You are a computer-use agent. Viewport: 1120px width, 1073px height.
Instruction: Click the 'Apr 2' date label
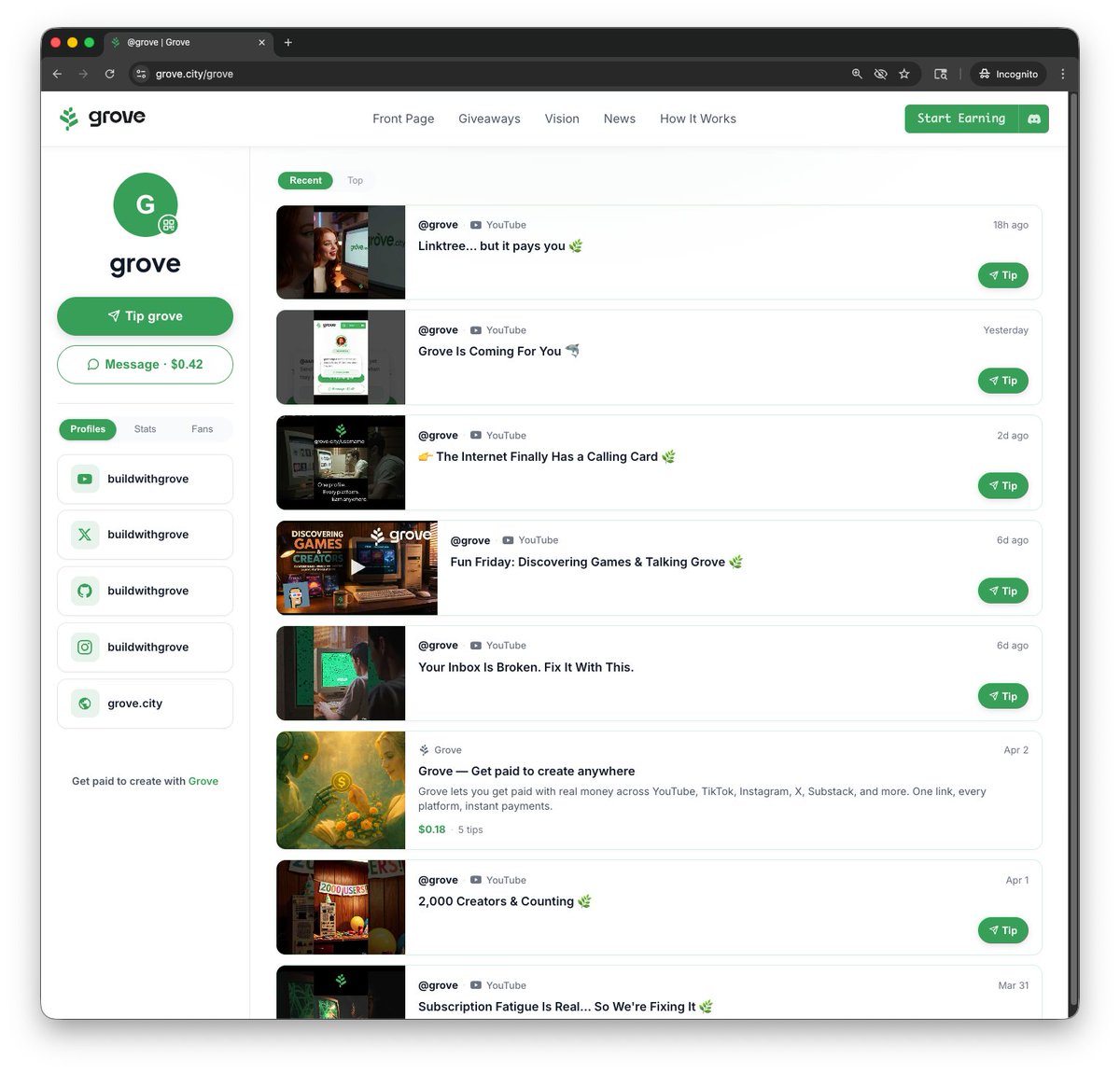1016,750
